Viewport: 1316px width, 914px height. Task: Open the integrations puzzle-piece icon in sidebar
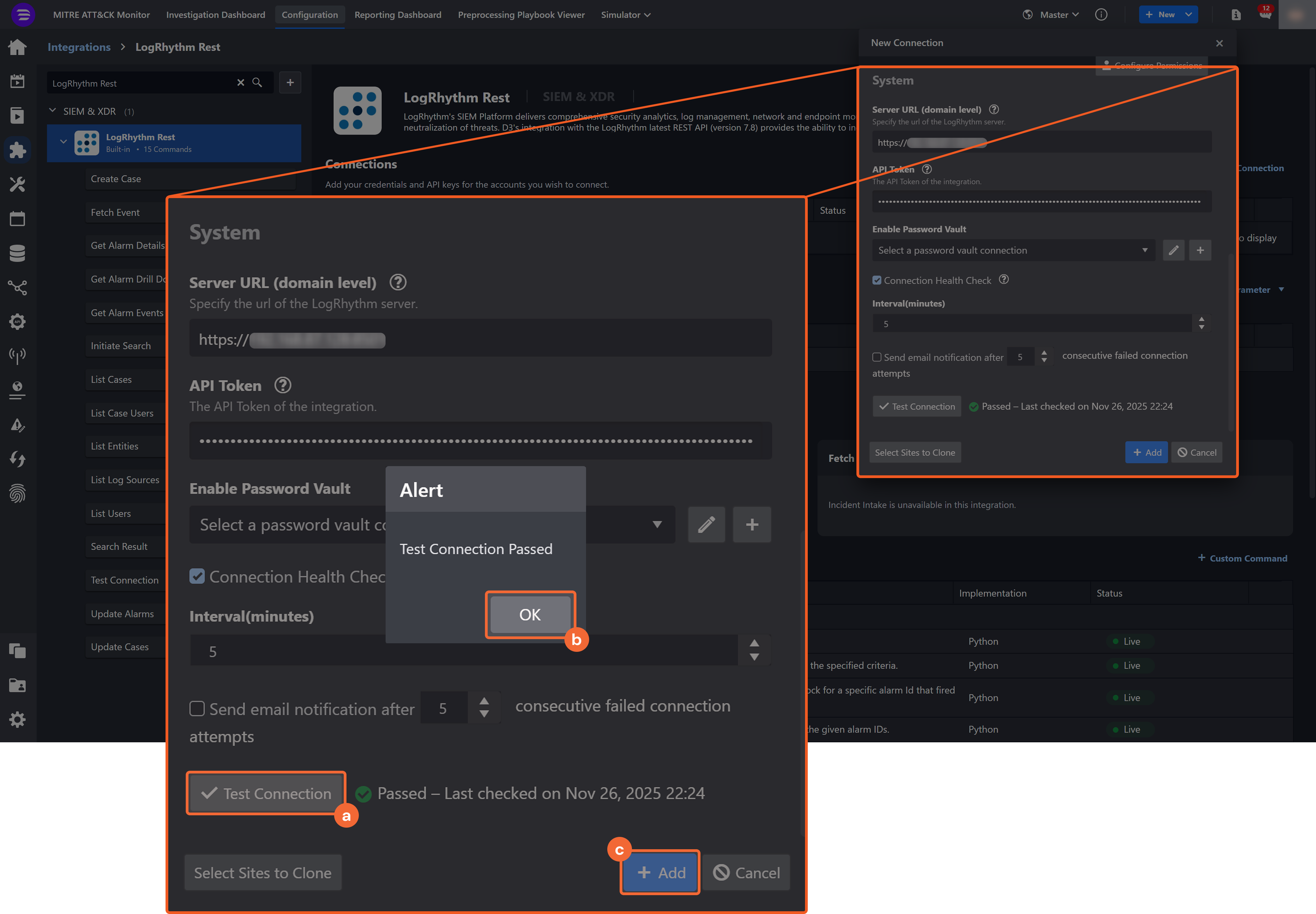coord(17,150)
